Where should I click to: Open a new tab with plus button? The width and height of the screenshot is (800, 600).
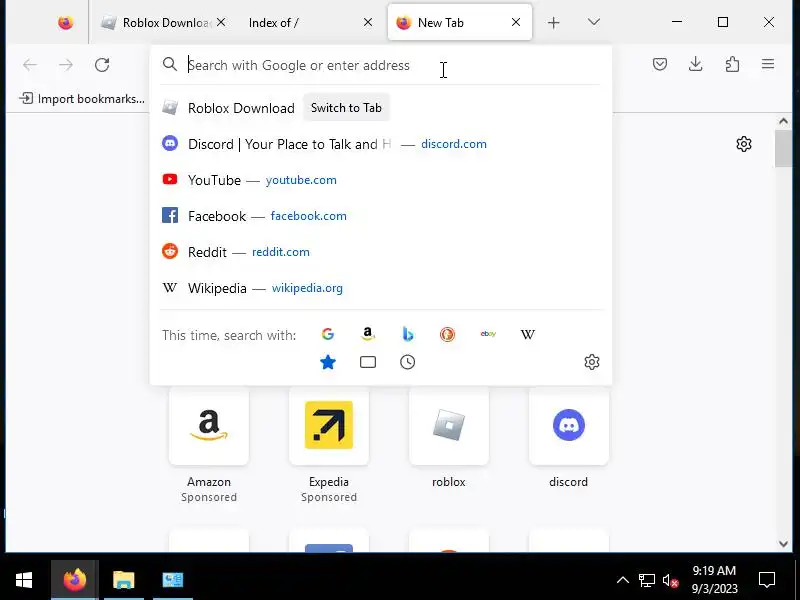point(554,22)
